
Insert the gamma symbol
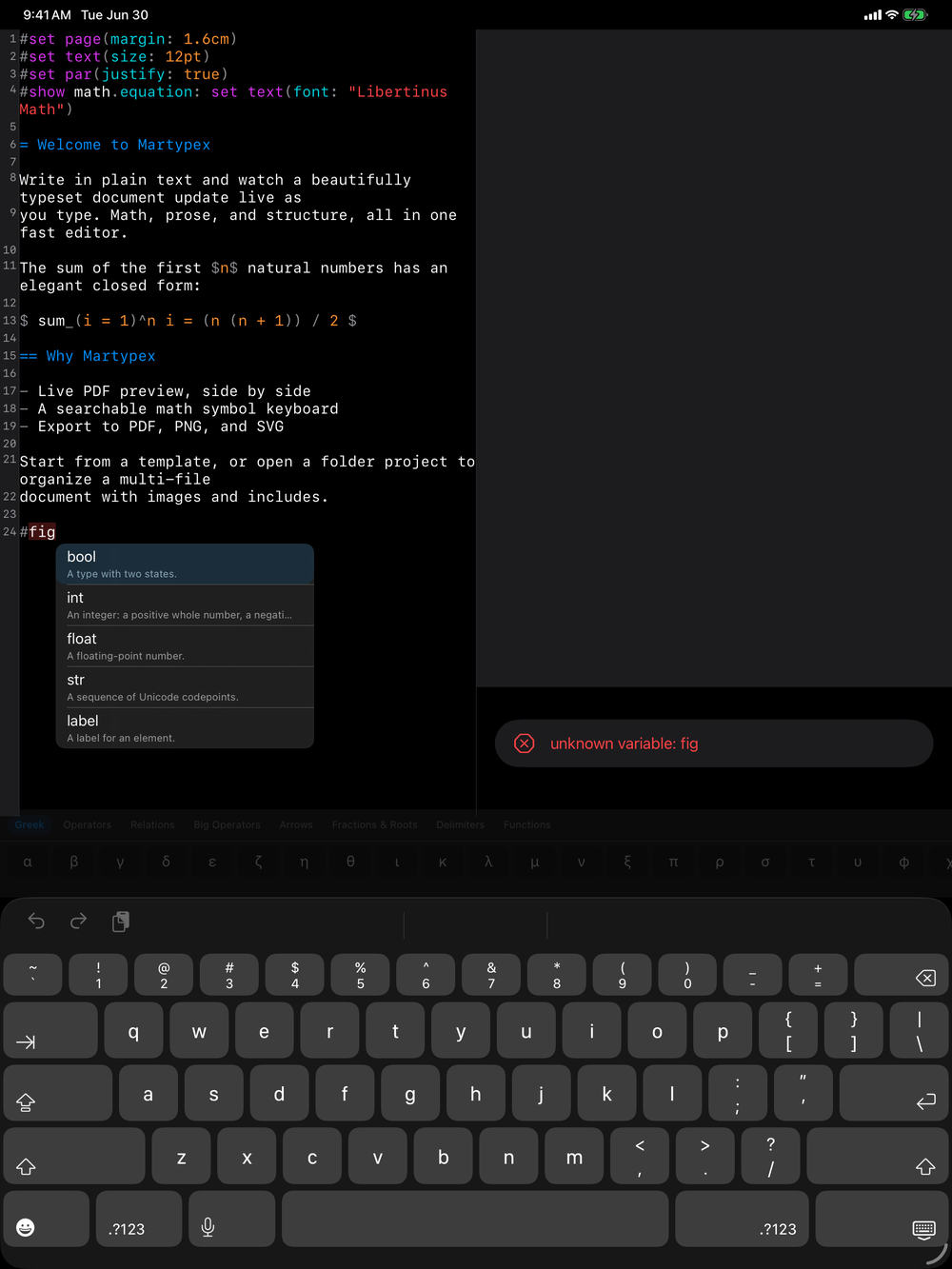120,862
